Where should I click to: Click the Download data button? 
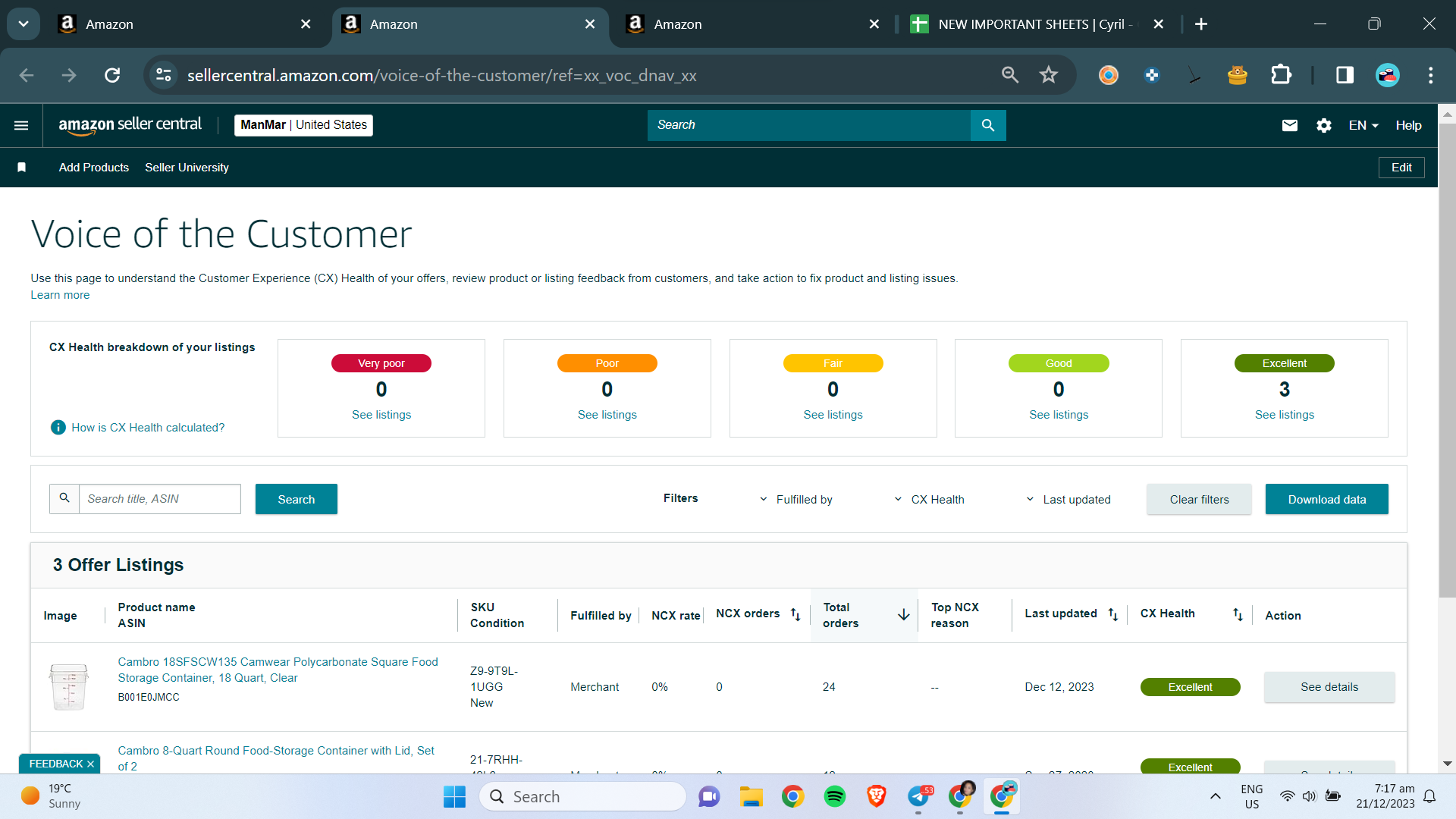click(1327, 499)
